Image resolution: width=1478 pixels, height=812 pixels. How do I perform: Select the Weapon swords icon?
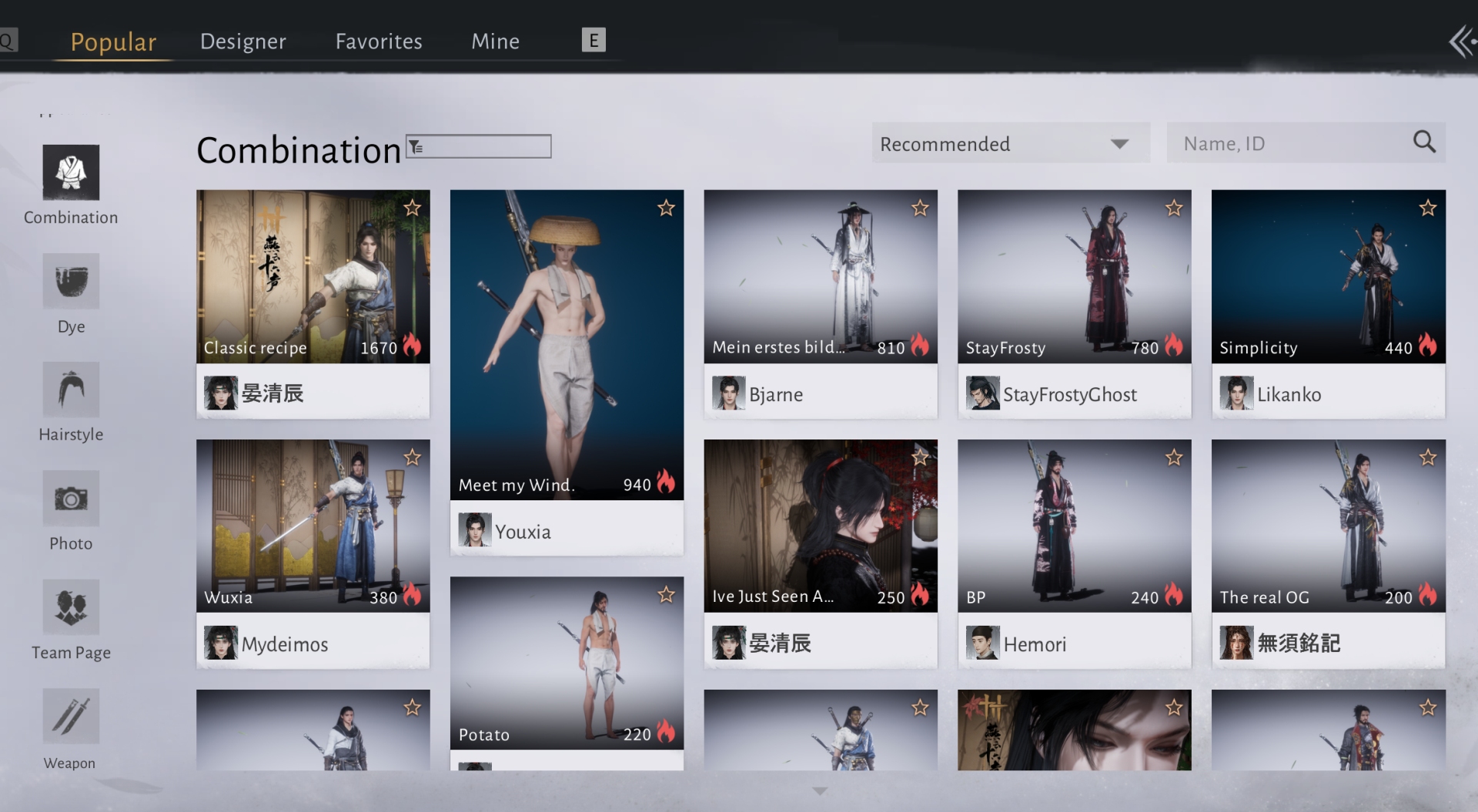tap(71, 717)
